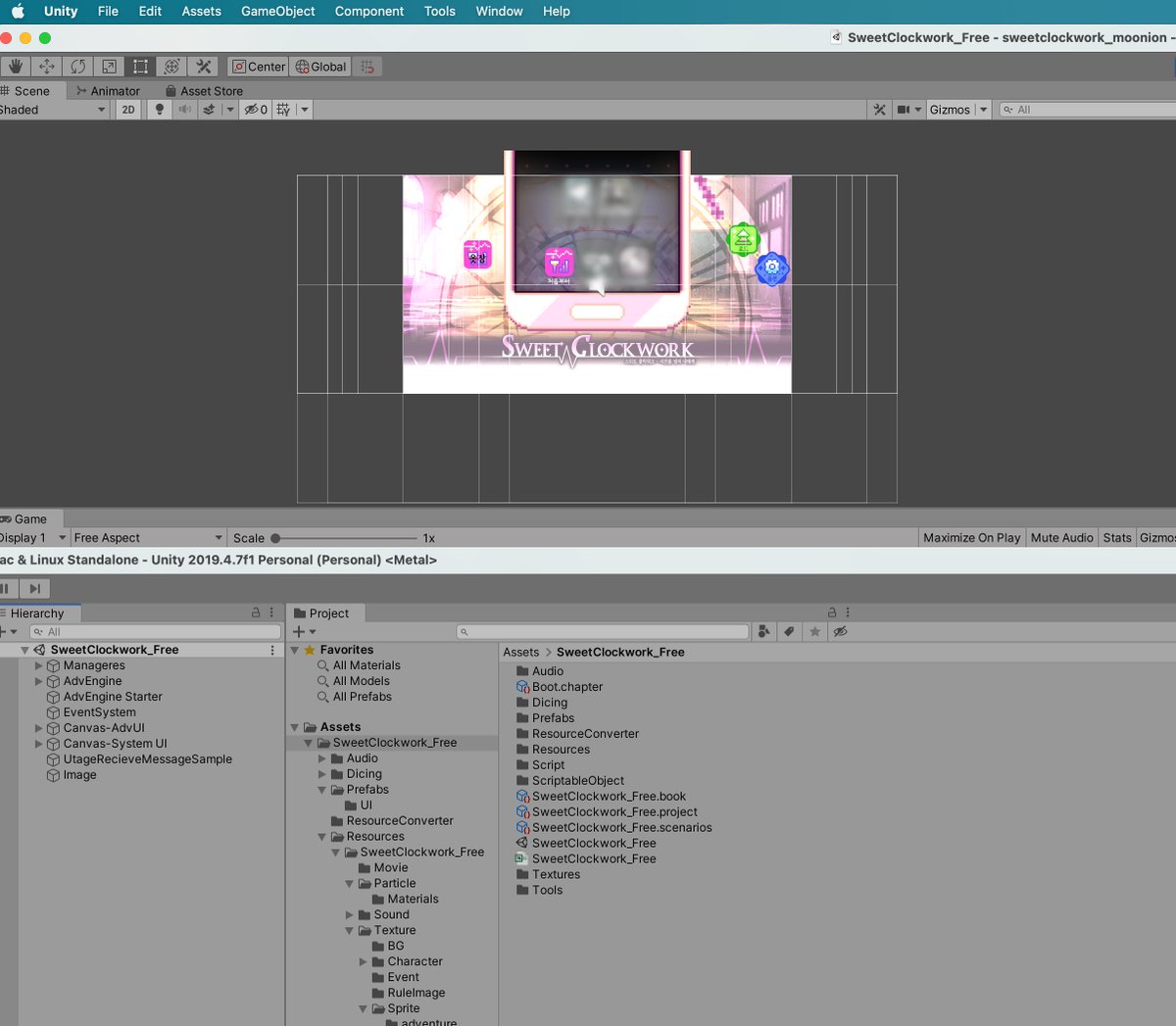Viewport: 1176px width, 1026px height.
Task: Lock the Project panel
Action: click(832, 612)
